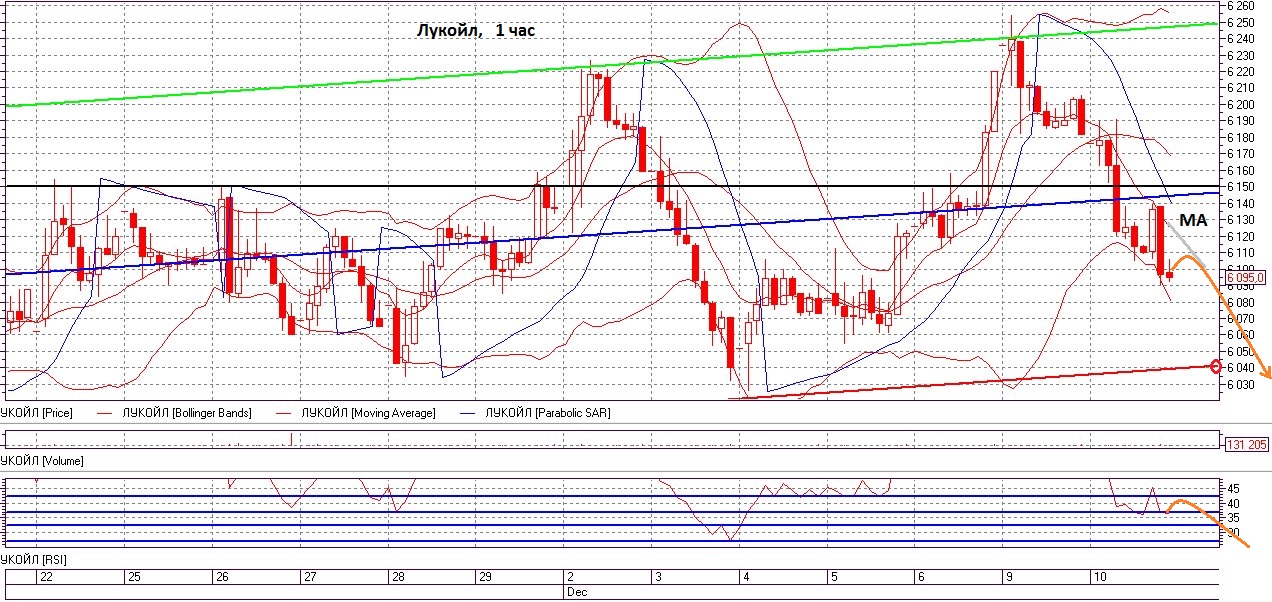The image size is (1272, 602).
Task: Click the RSI scale label 40
Action: [1233, 503]
